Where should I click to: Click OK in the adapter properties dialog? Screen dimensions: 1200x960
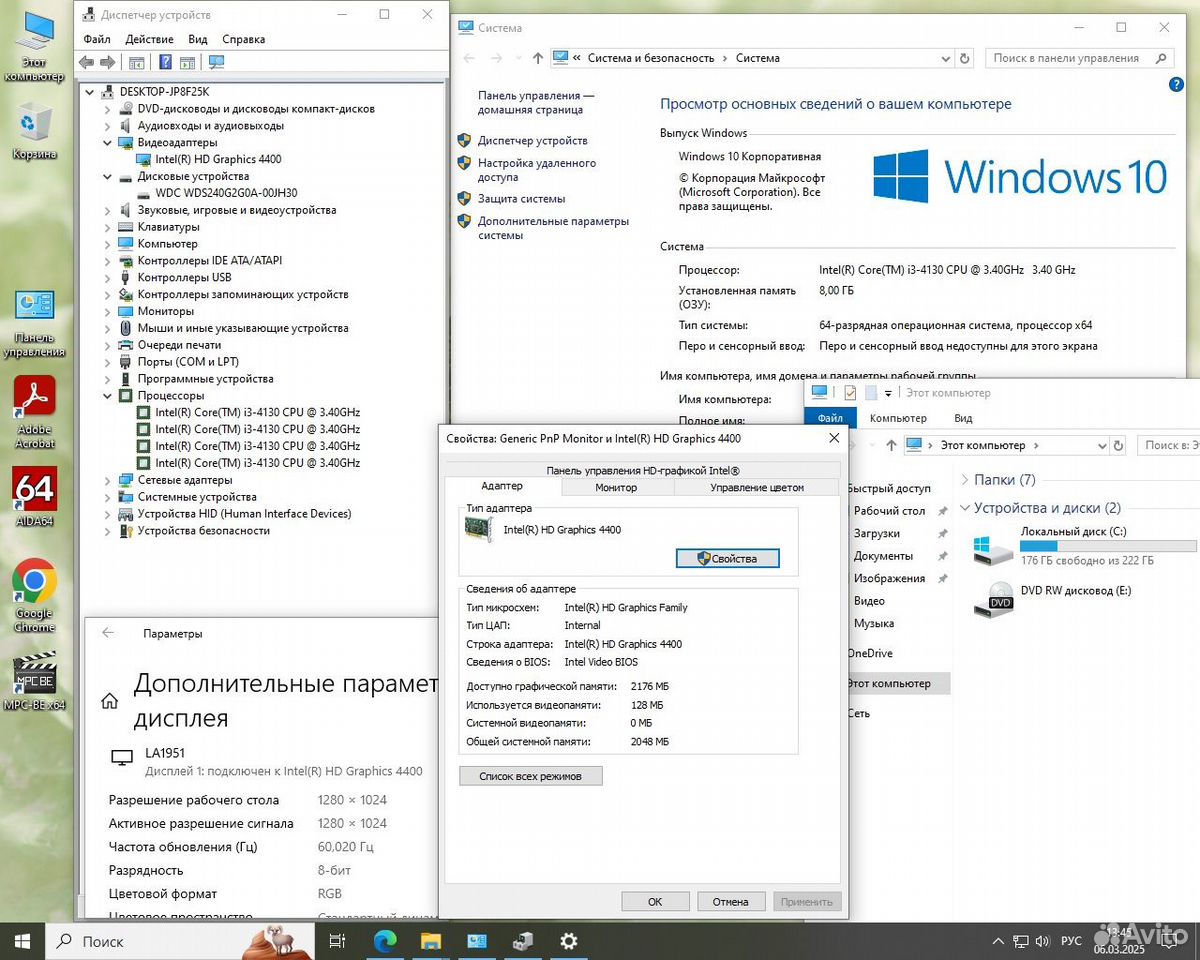[x=655, y=901]
